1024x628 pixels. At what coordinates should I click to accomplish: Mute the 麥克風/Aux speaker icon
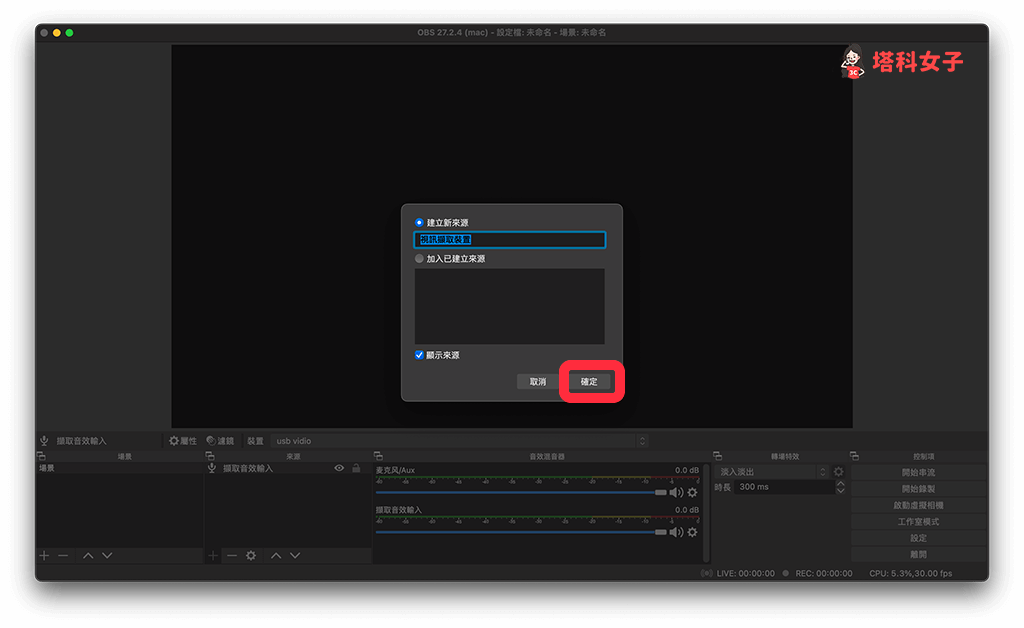tap(676, 492)
